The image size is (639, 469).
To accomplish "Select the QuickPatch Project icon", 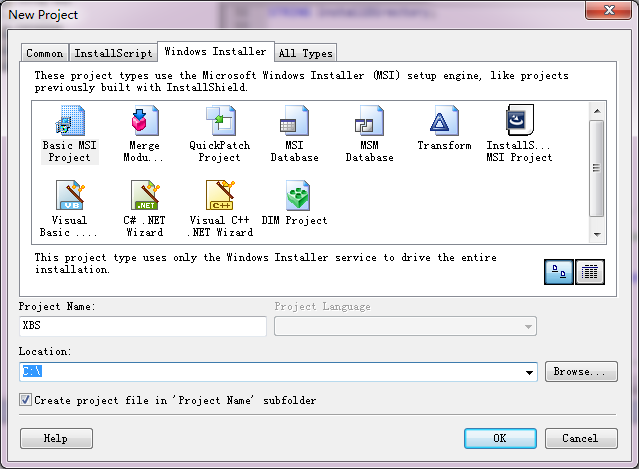I will (220, 121).
